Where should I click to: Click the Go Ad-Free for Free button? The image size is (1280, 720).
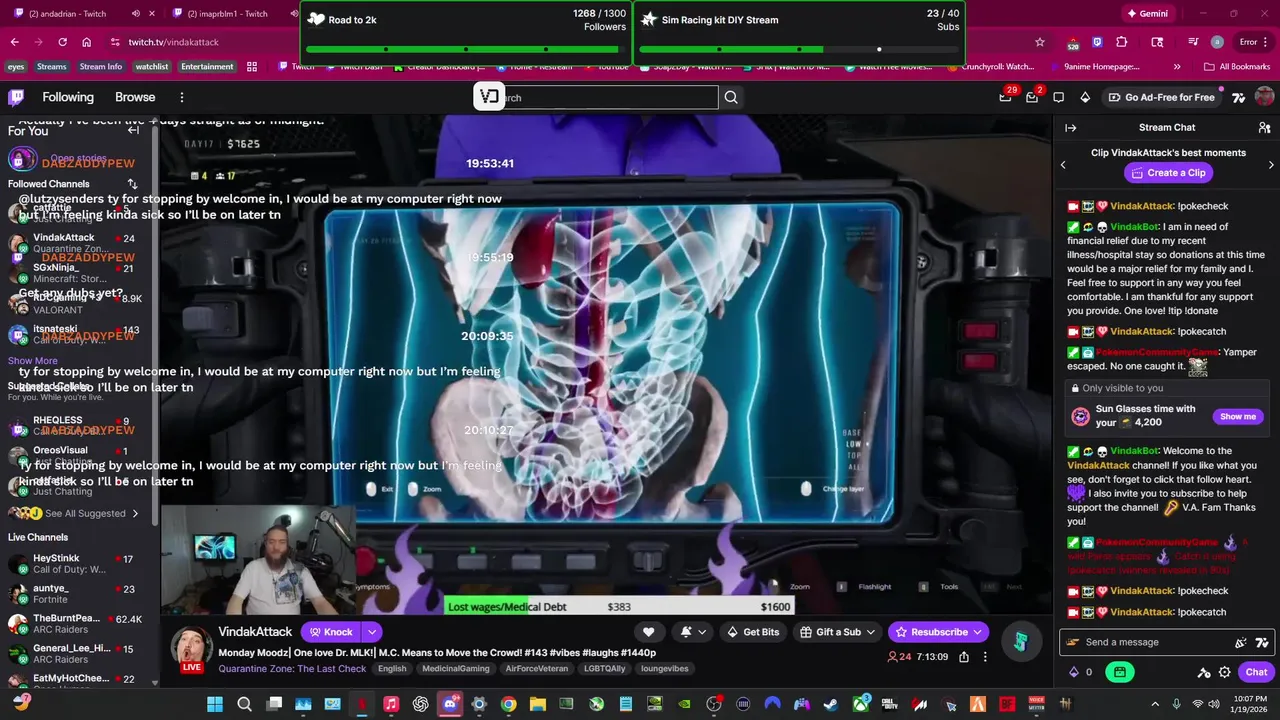pyautogui.click(x=1160, y=97)
